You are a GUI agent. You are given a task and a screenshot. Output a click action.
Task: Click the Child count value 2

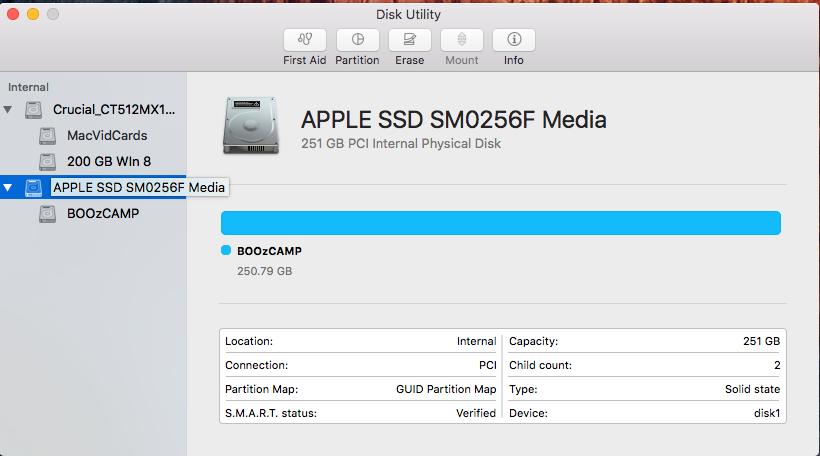click(x=777, y=366)
